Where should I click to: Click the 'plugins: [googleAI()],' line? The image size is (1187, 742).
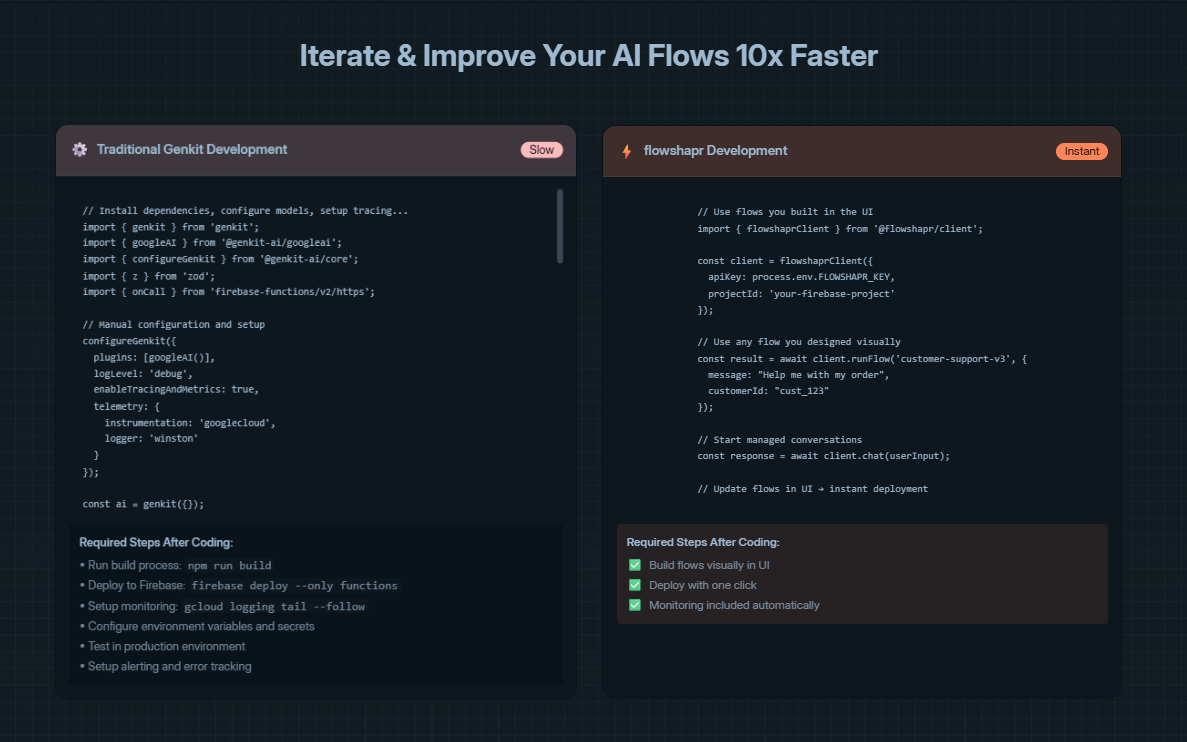click(x=154, y=357)
